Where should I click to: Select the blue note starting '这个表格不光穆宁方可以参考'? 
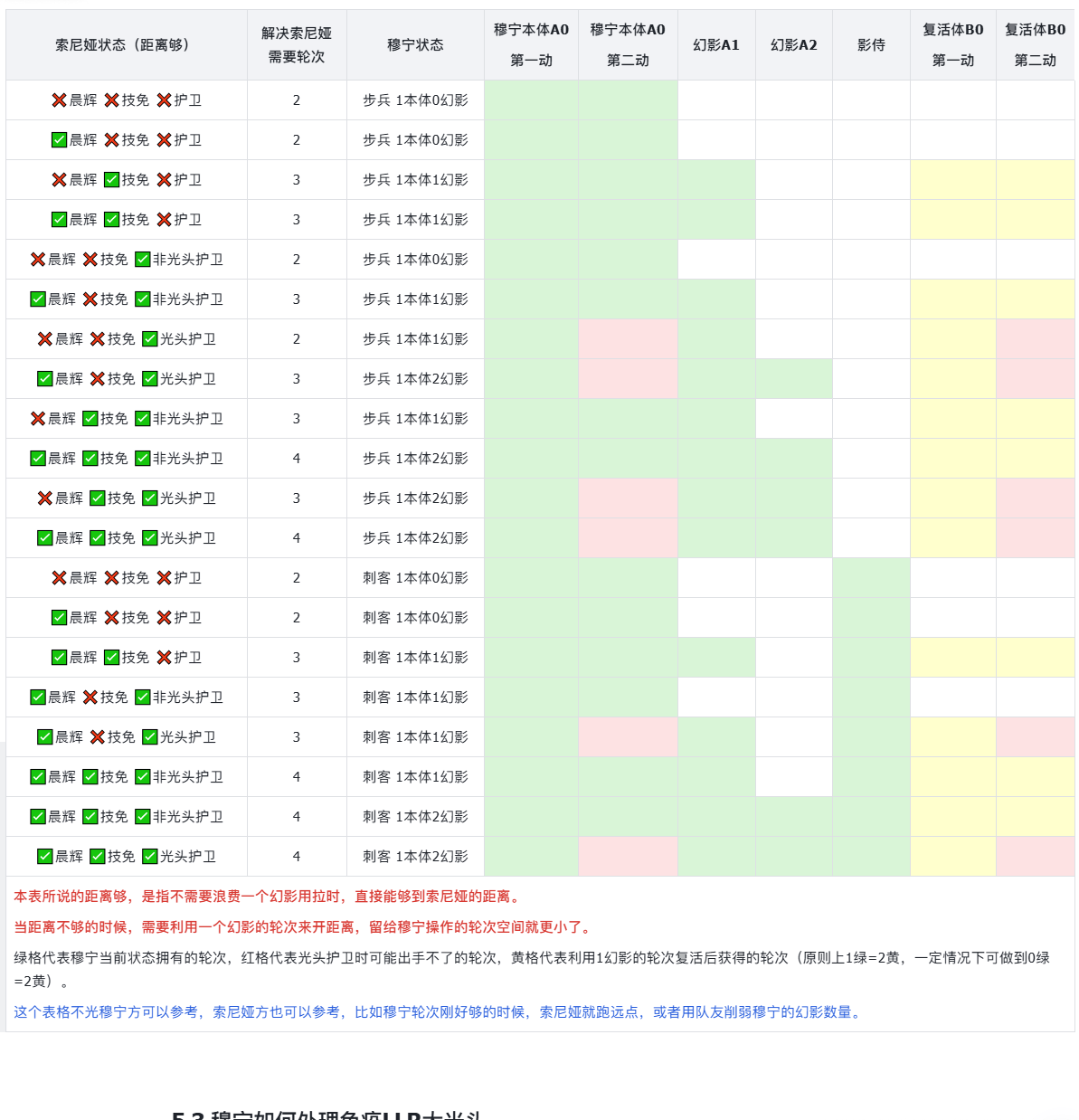[x=439, y=1012]
